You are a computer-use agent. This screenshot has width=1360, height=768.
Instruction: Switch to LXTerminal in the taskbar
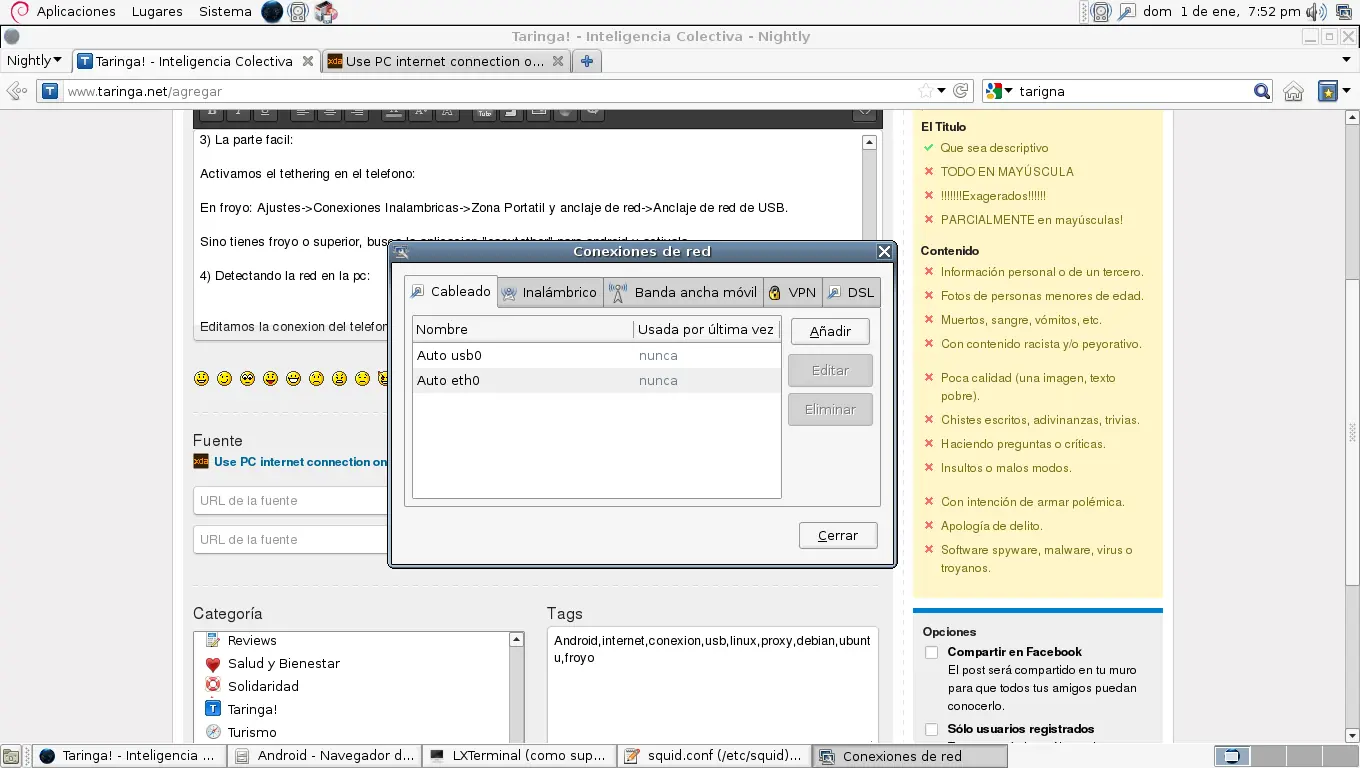[518, 756]
